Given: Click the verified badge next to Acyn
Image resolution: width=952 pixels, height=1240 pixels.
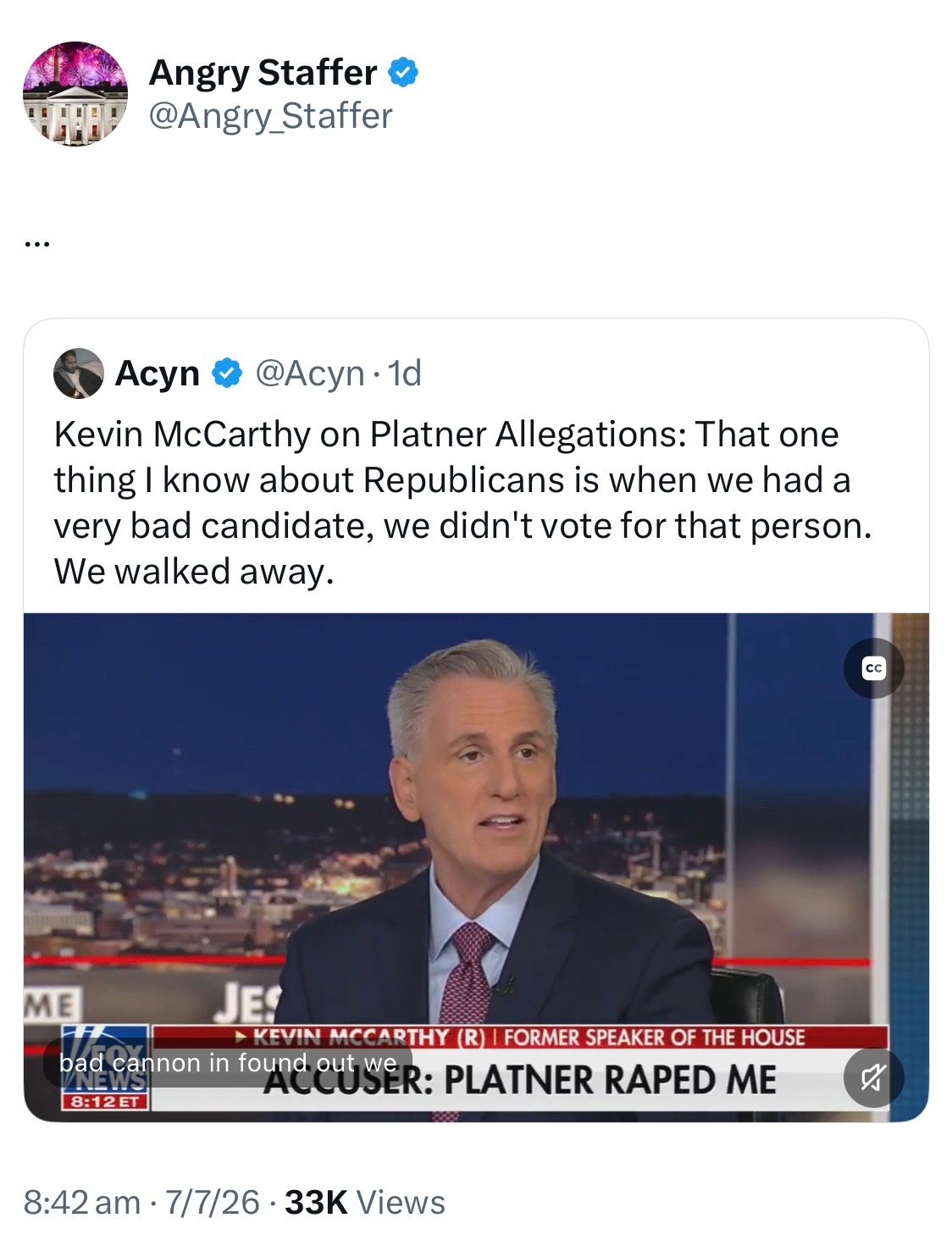Looking at the screenshot, I should pyautogui.click(x=226, y=374).
